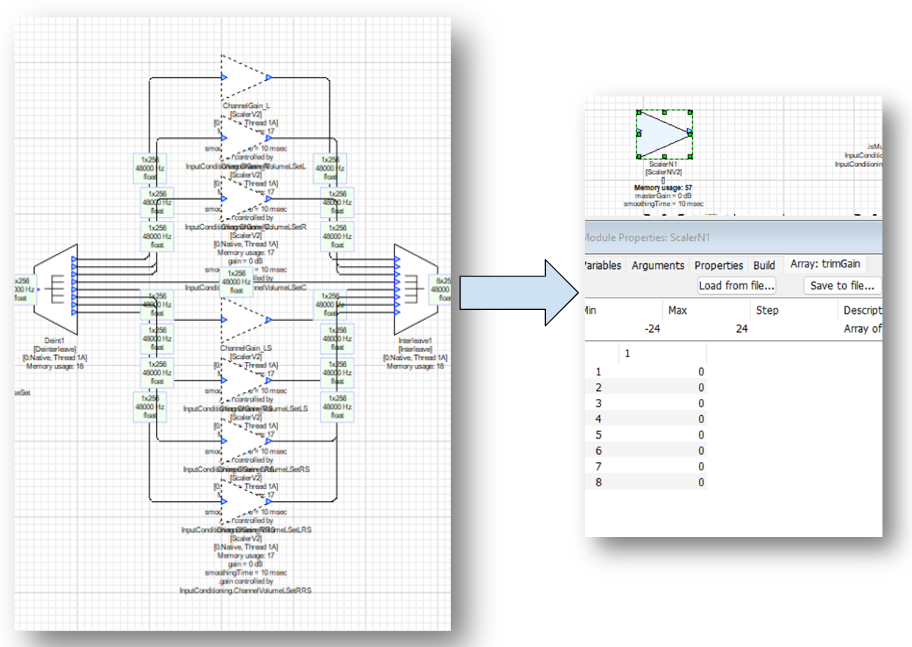This screenshot has width=912, height=647.
Task: Click the output pin of ScalerN1
Action: 689,133
